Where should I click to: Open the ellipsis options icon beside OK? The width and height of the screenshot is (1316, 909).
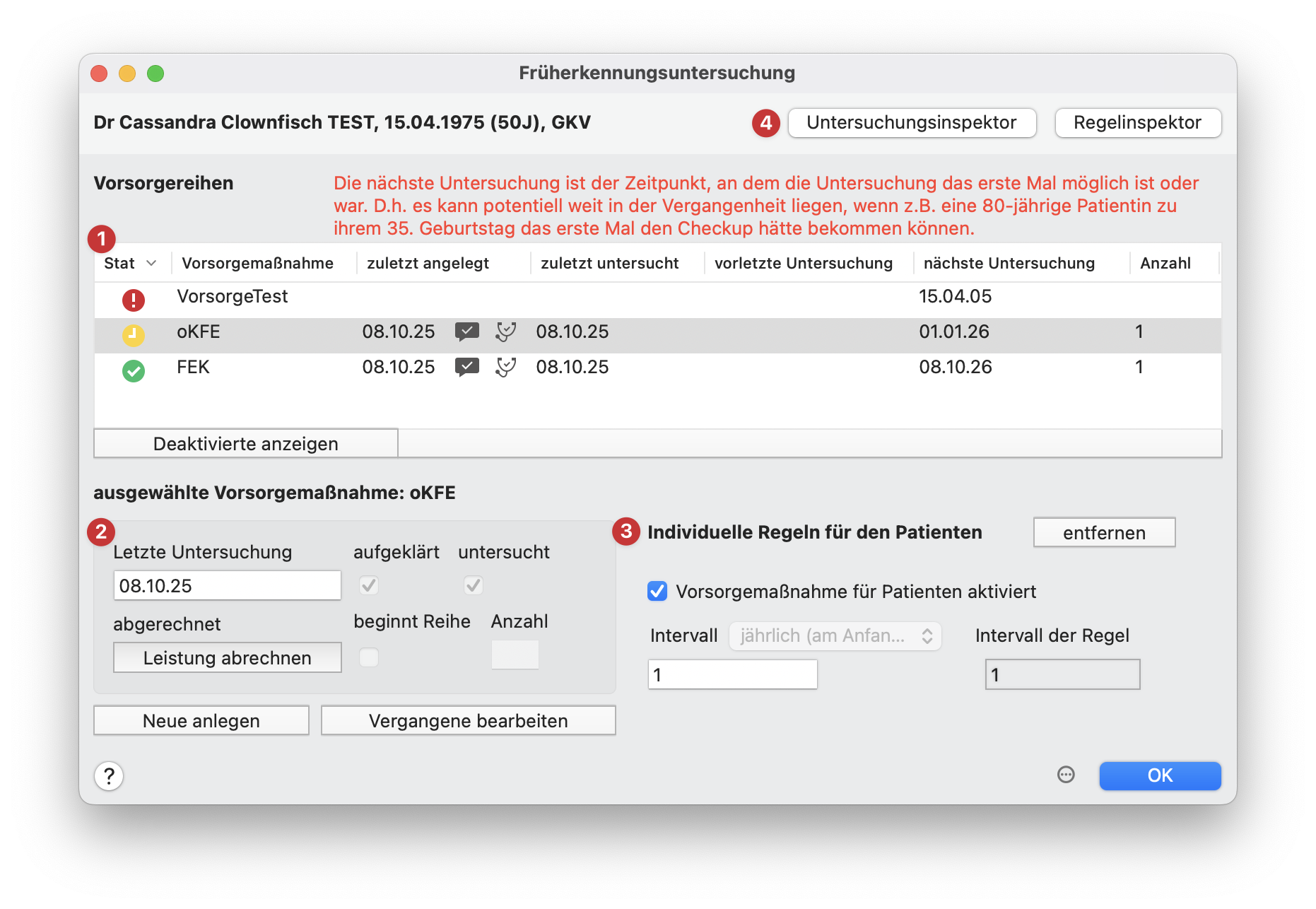(1066, 775)
